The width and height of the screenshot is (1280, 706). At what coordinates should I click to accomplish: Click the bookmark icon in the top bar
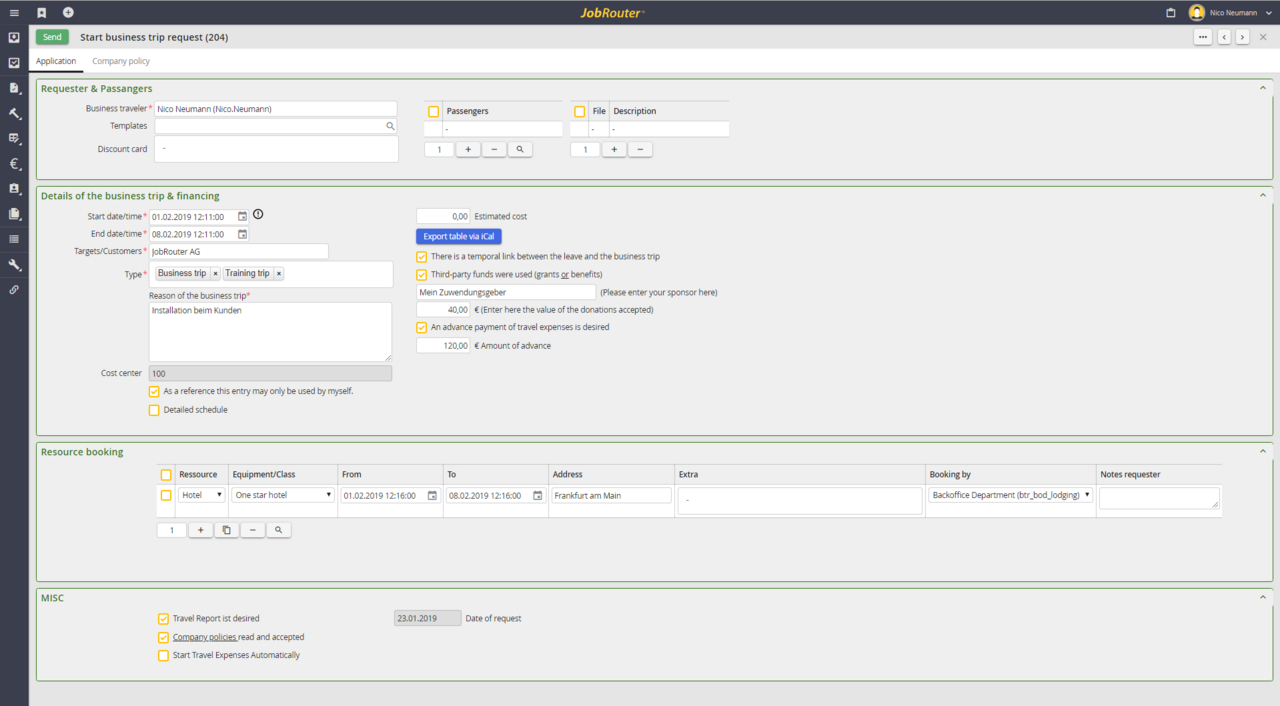[x=42, y=13]
